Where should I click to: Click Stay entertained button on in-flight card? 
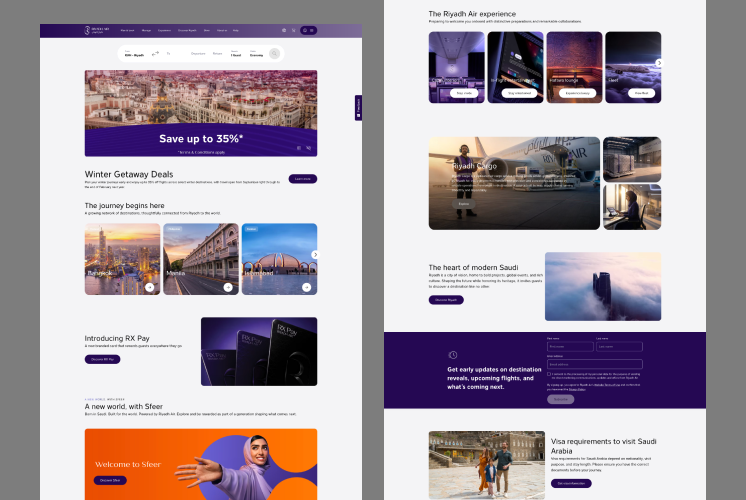coord(519,93)
